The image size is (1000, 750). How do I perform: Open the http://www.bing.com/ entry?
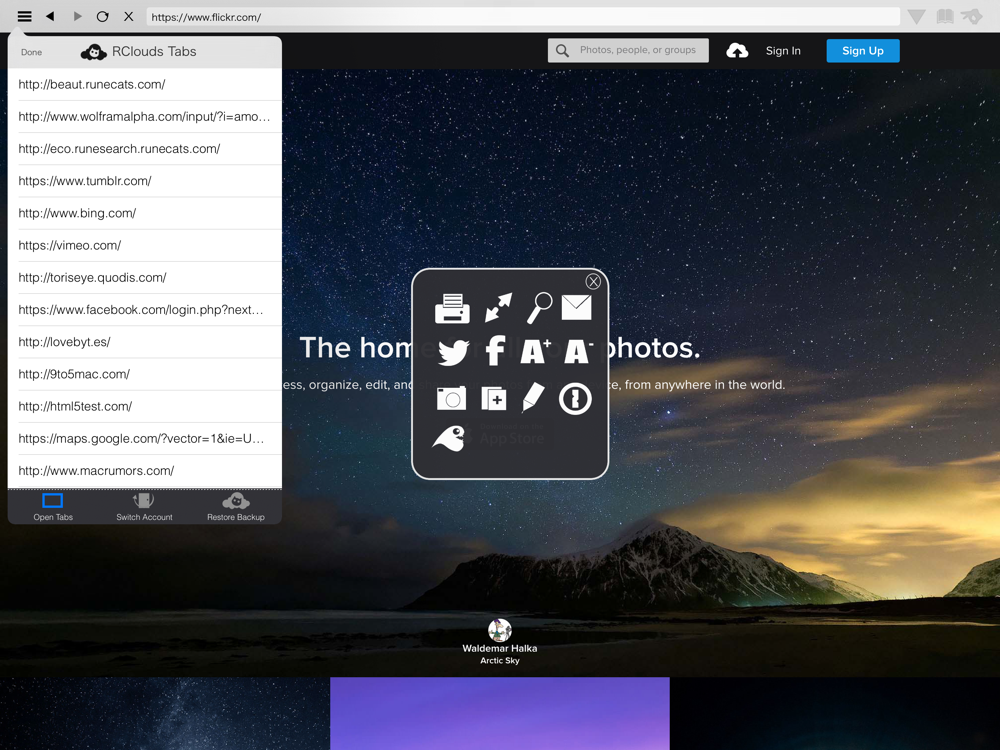145,213
